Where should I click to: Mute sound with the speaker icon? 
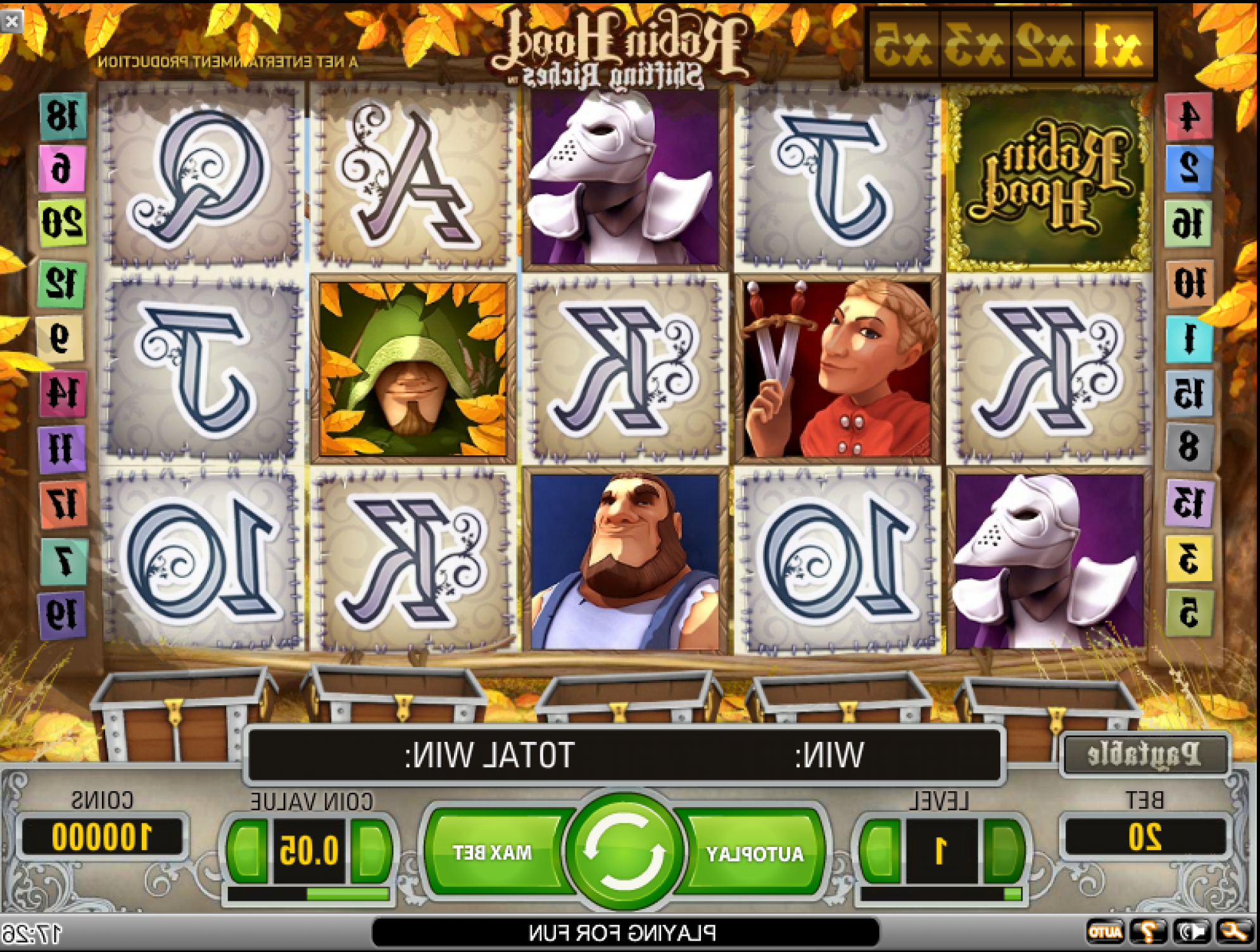pyautogui.click(x=1191, y=932)
